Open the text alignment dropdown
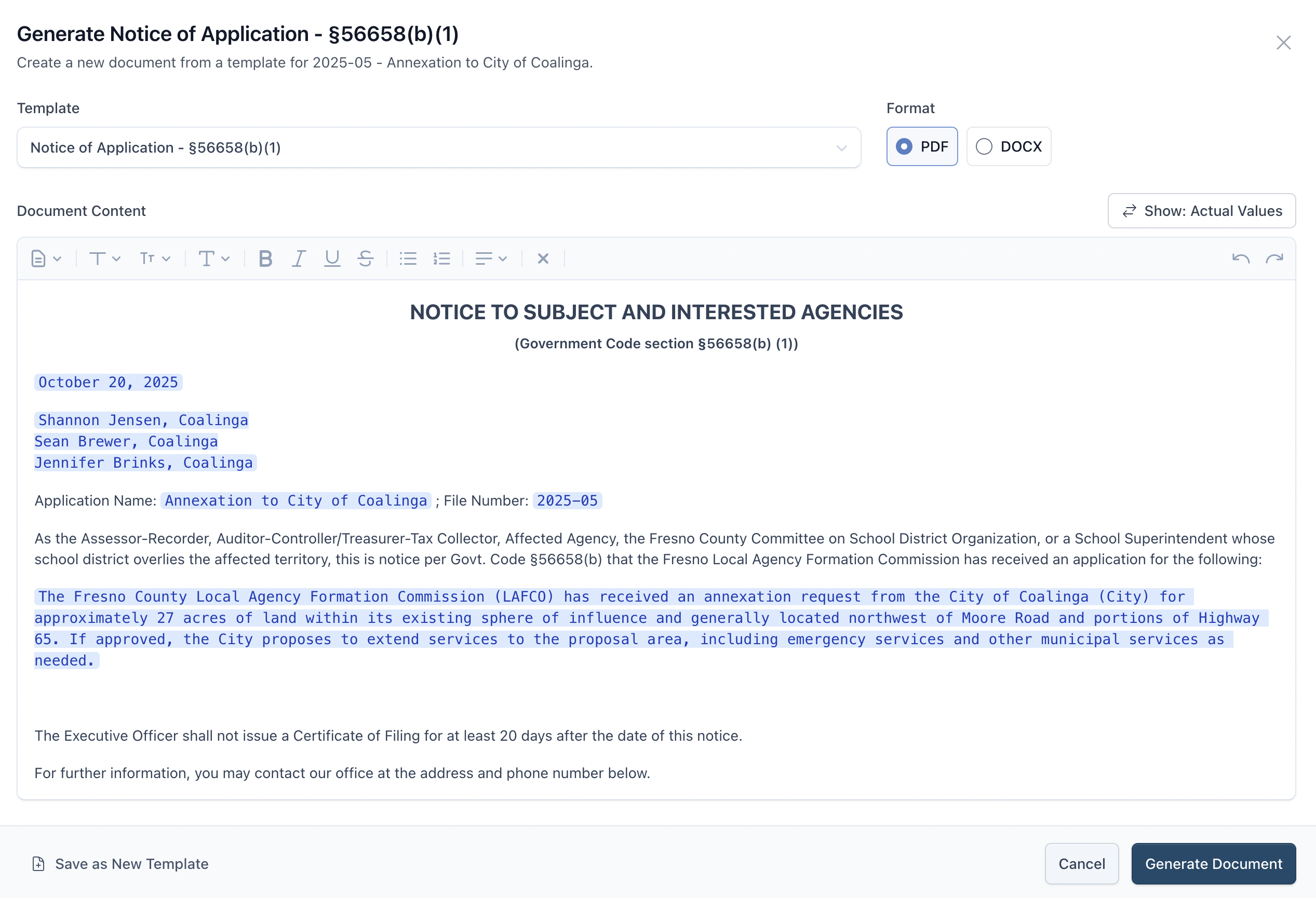This screenshot has width=1316, height=898. click(x=490, y=258)
